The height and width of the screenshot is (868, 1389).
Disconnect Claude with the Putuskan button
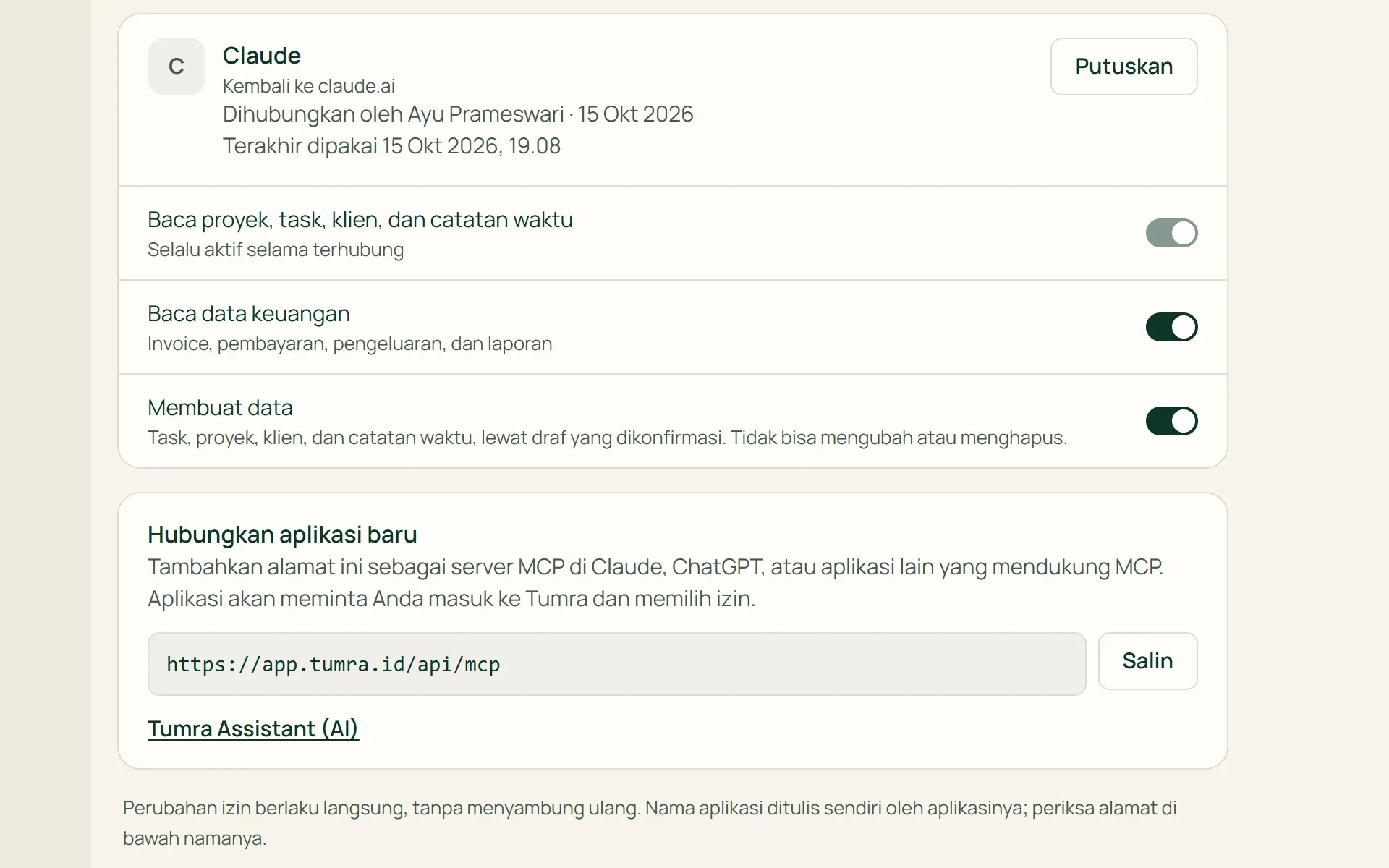[1123, 67]
